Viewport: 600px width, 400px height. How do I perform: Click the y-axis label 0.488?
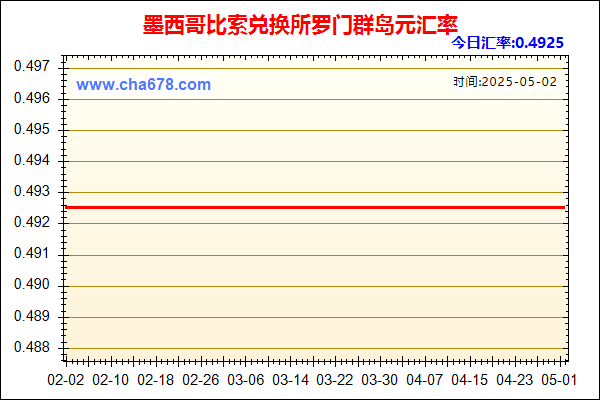click(x=32, y=347)
